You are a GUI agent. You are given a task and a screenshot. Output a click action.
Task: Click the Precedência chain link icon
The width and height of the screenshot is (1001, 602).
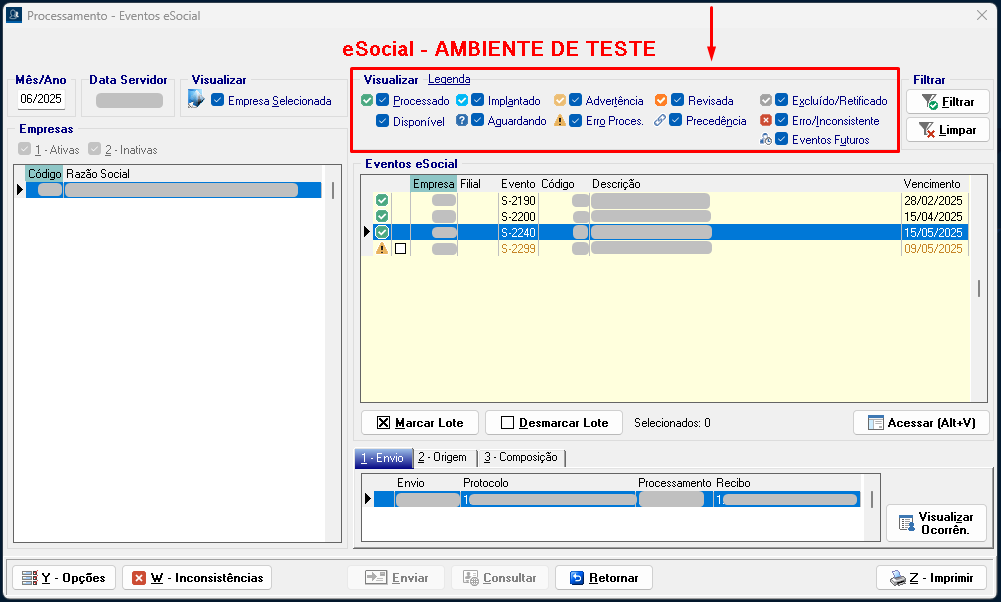point(660,121)
